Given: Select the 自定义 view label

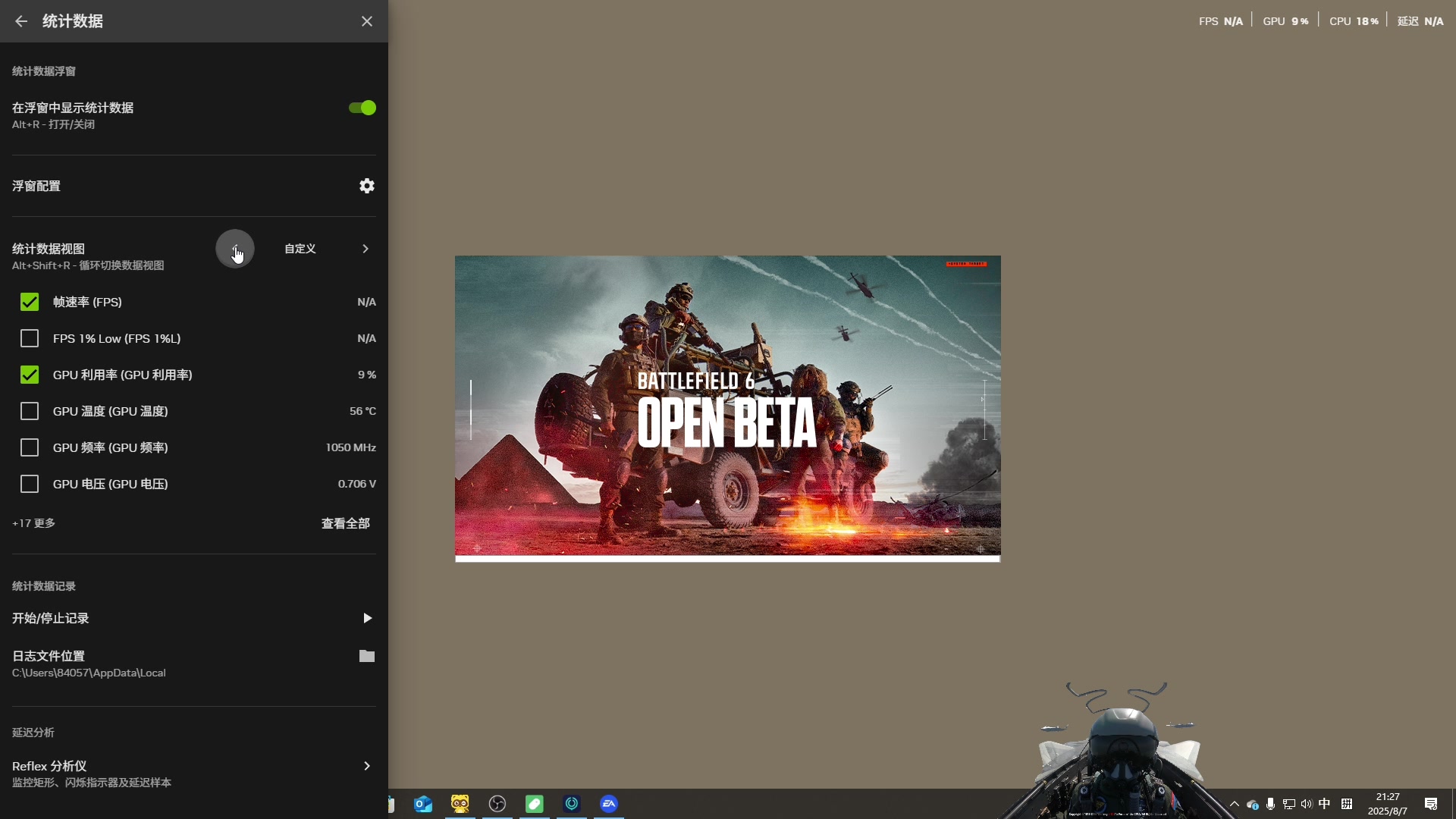Looking at the screenshot, I should pyautogui.click(x=300, y=249).
